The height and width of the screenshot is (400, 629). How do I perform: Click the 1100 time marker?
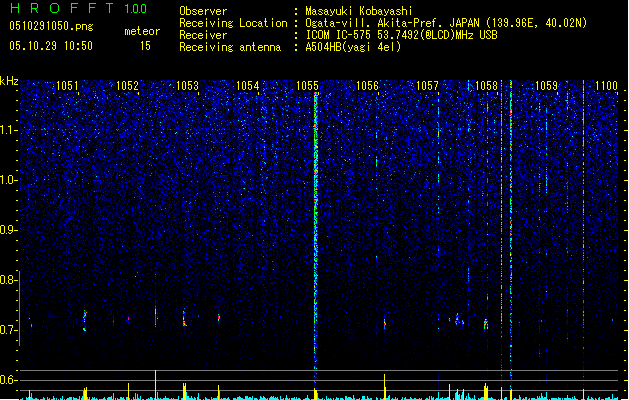(x=607, y=86)
